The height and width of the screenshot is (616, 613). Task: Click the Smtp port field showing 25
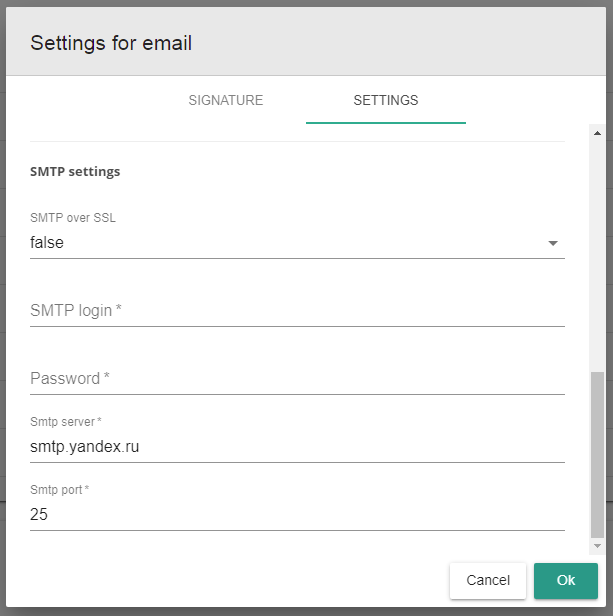[x=297, y=515]
